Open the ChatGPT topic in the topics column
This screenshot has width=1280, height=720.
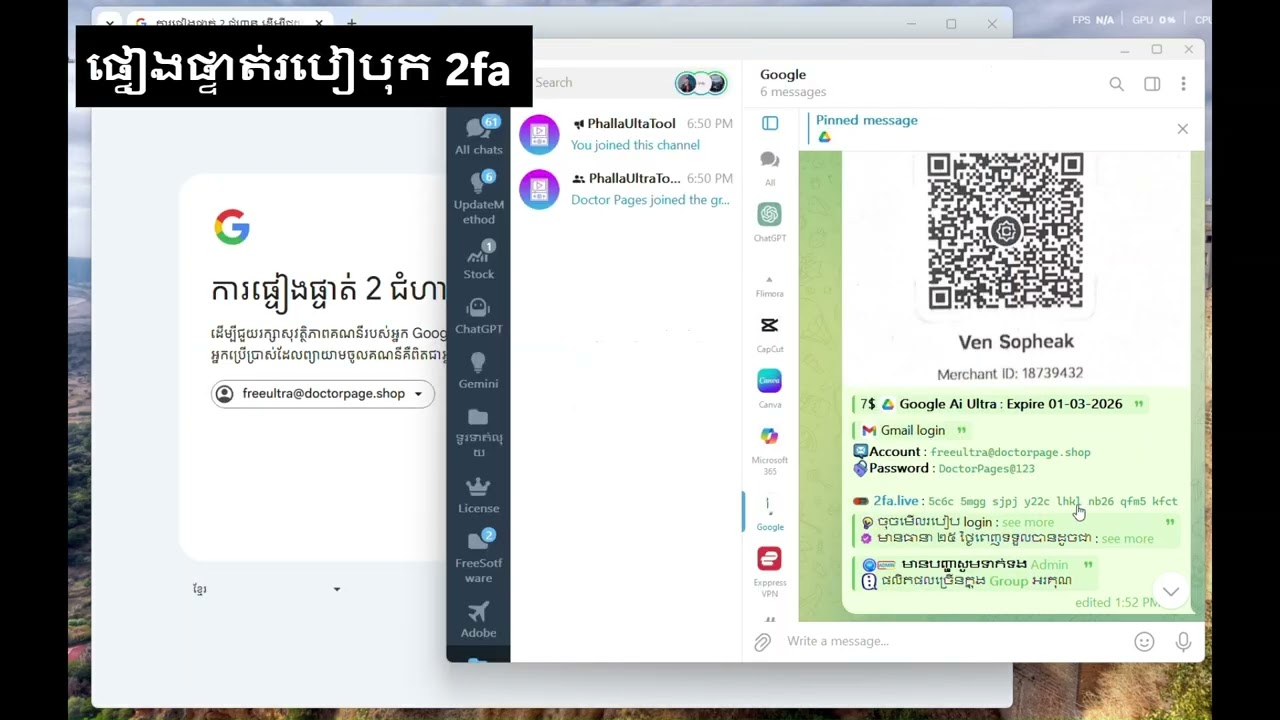coord(769,222)
